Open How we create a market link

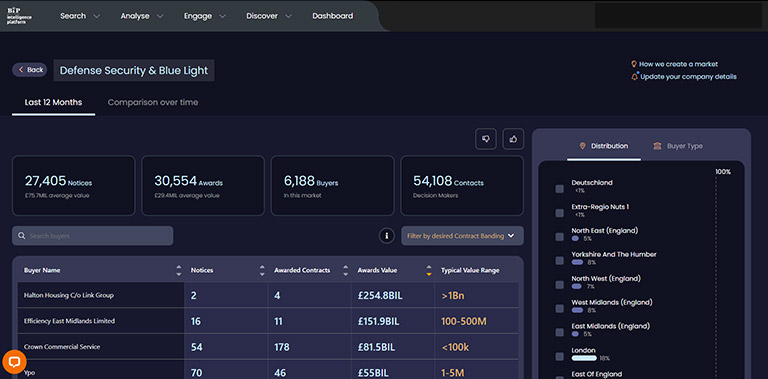678,64
